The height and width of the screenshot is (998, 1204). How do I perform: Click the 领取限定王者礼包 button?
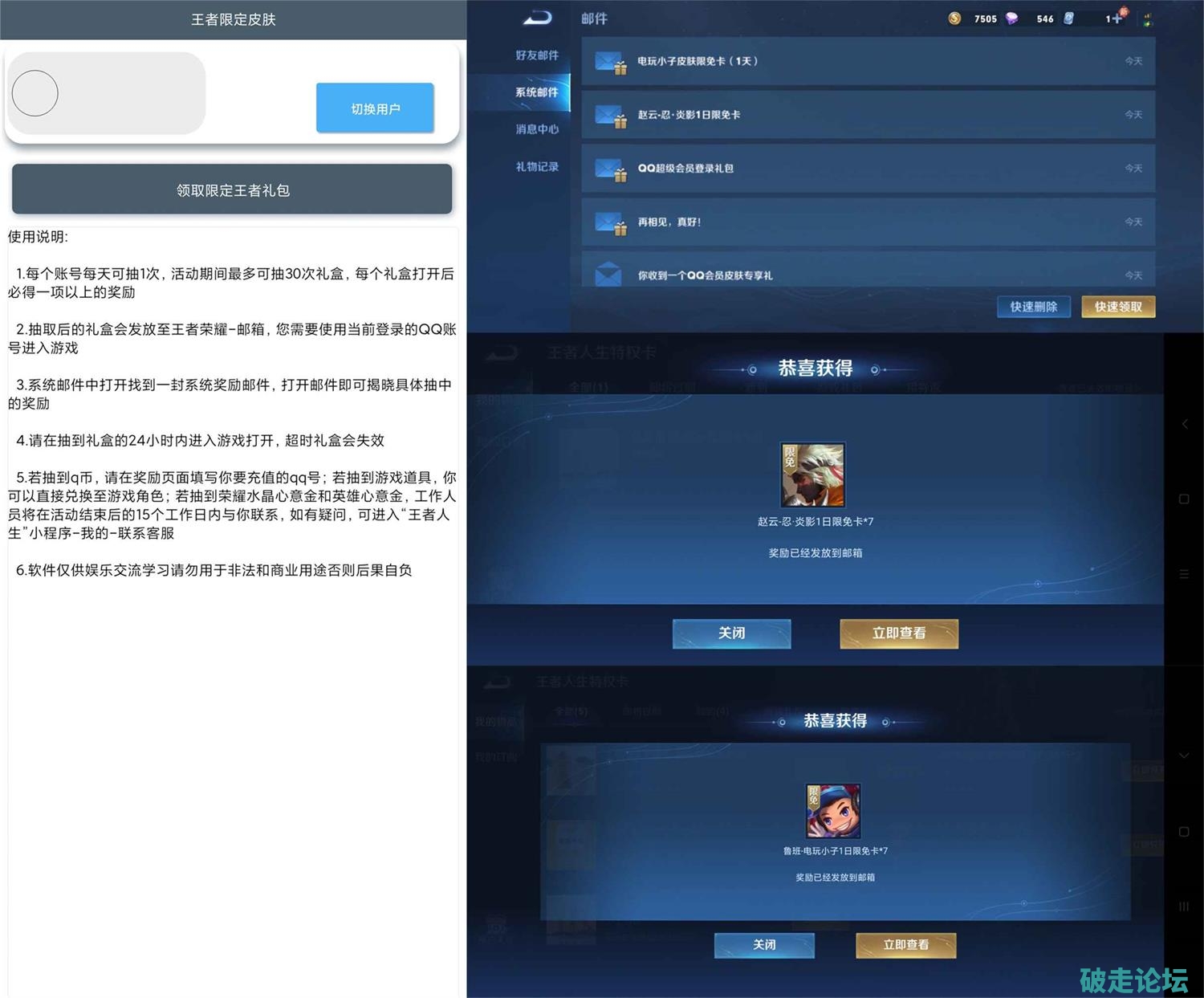[x=232, y=190]
